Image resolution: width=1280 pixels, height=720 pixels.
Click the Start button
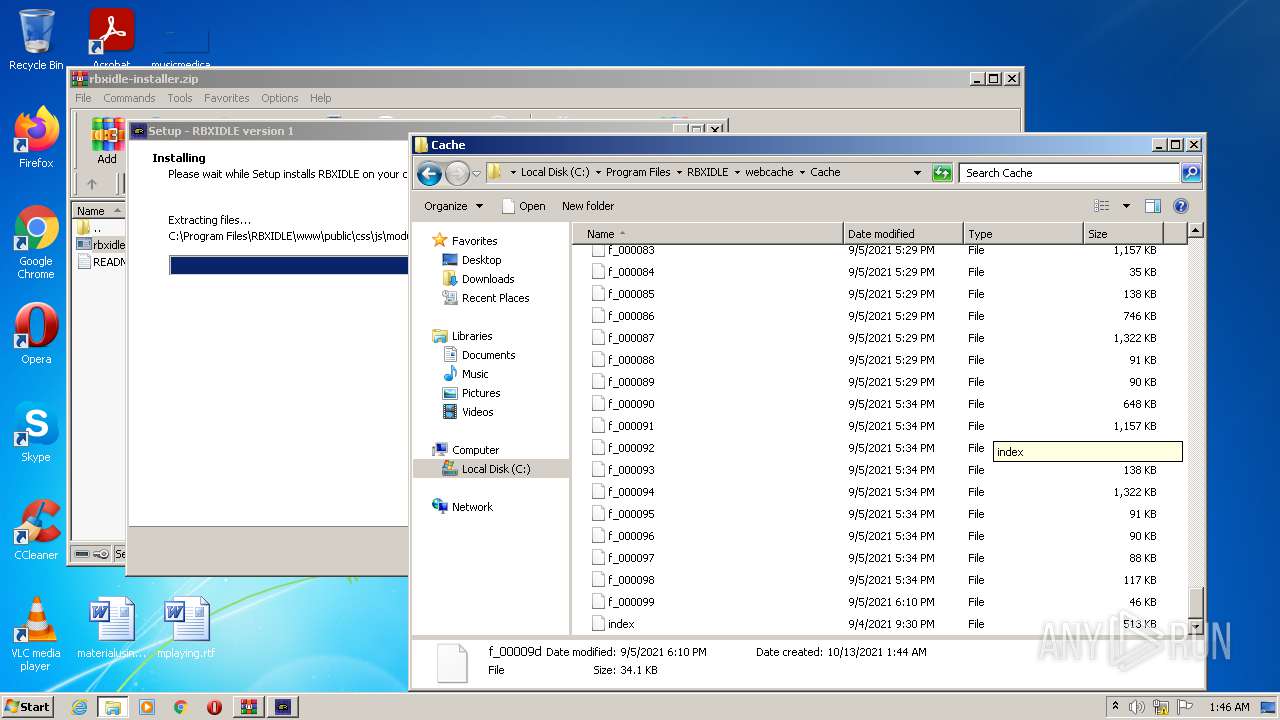[27, 707]
